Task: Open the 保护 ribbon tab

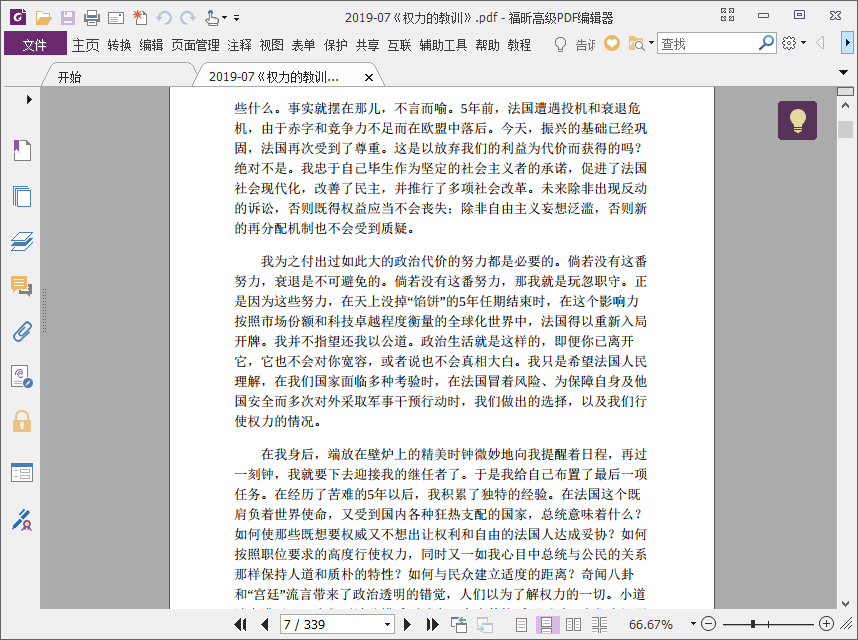Action: click(335, 45)
